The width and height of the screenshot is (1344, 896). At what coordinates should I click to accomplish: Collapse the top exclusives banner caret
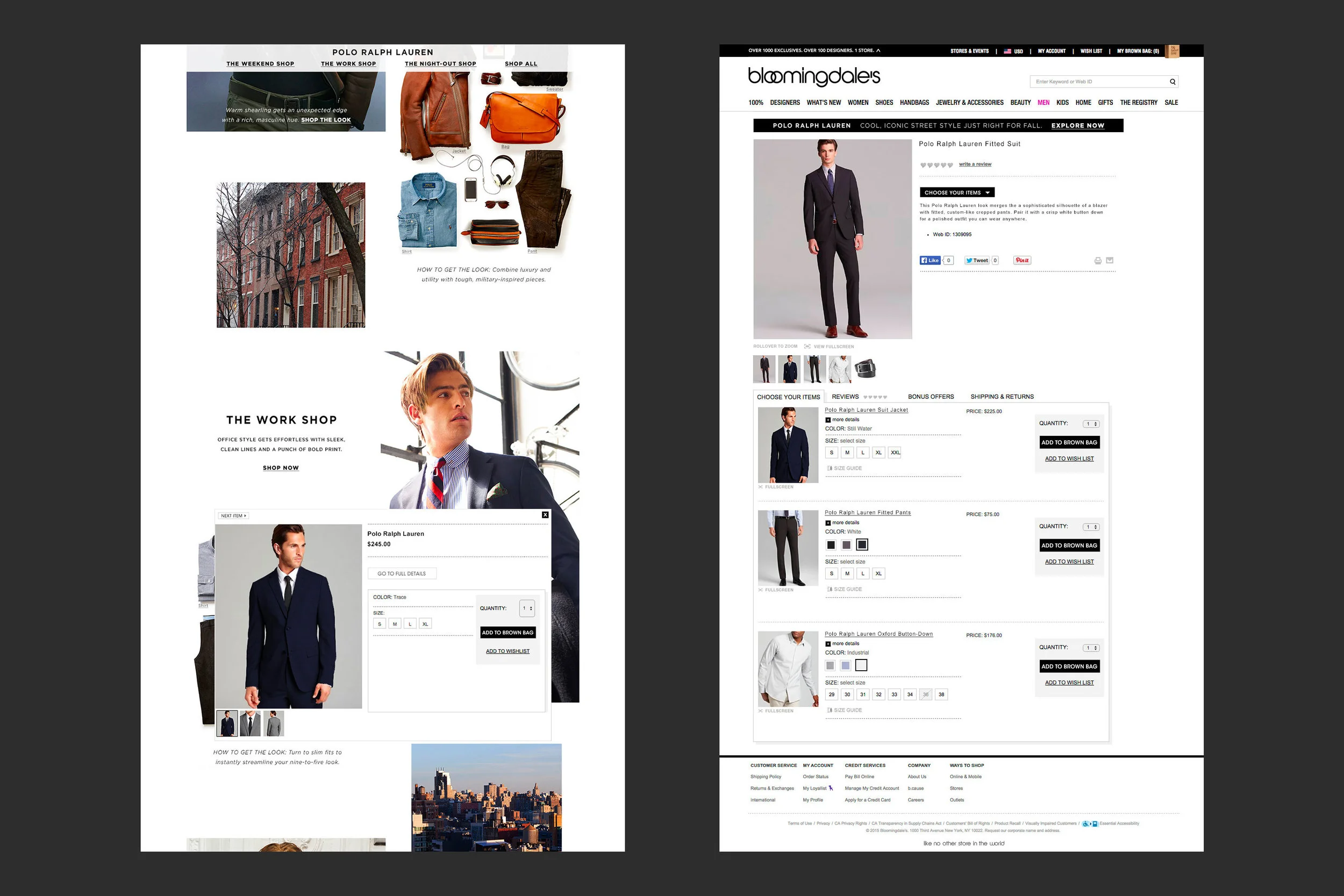click(x=878, y=51)
